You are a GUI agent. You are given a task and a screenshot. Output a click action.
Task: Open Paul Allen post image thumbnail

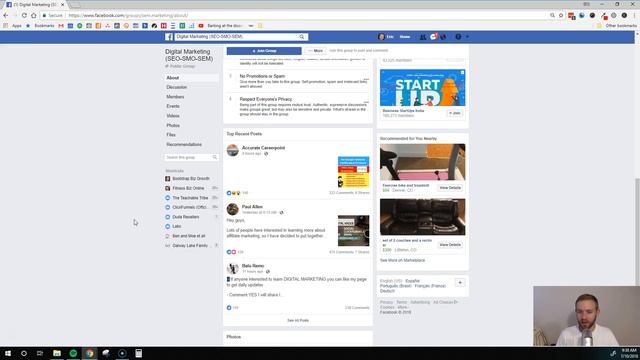click(x=353, y=231)
